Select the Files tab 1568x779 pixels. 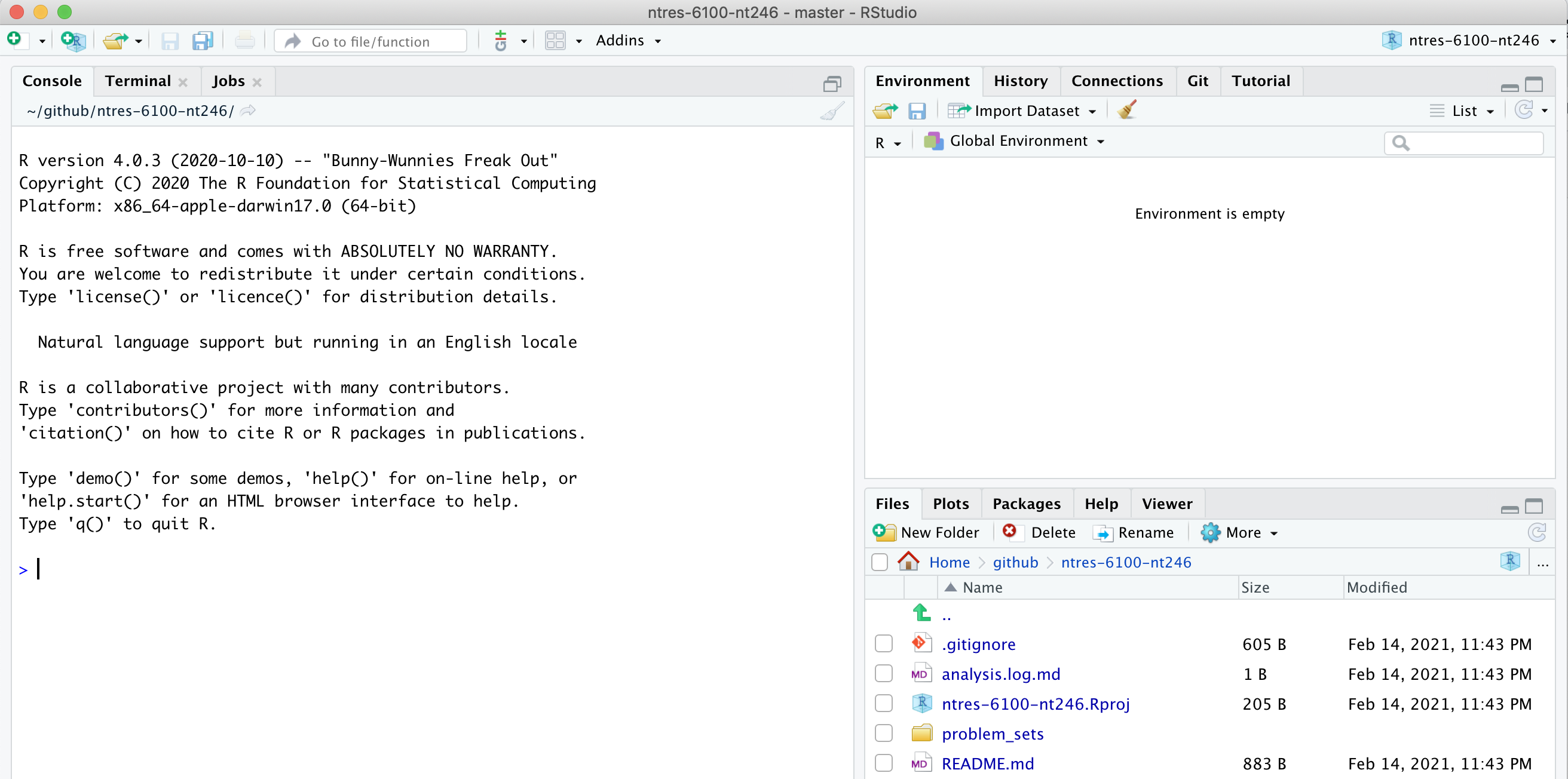tap(892, 504)
